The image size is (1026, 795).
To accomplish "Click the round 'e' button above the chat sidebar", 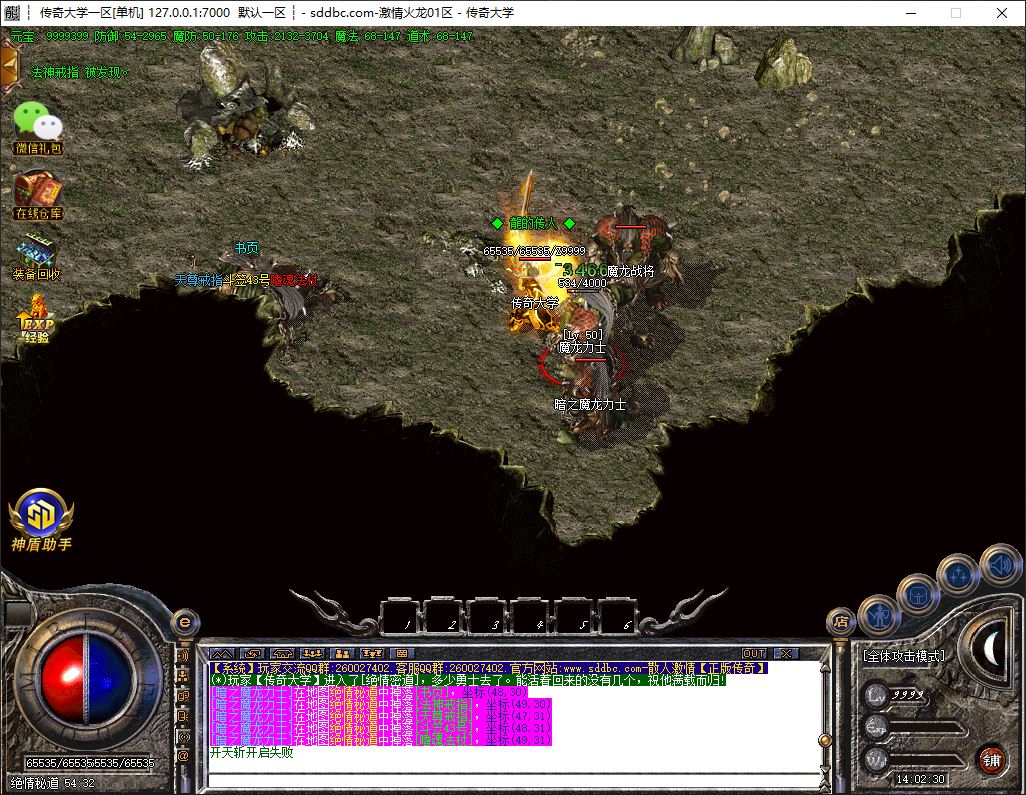I will click(185, 621).
